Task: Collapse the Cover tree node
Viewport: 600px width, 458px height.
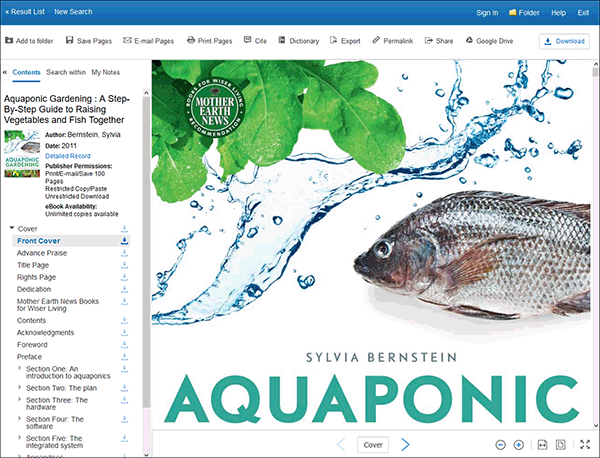Action: click(12, 228)
